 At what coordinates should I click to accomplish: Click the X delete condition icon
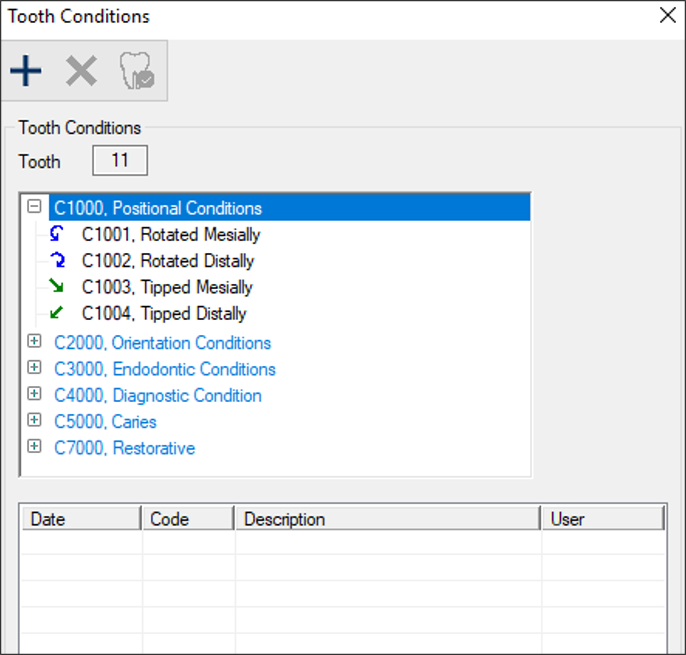click(81, 71)
